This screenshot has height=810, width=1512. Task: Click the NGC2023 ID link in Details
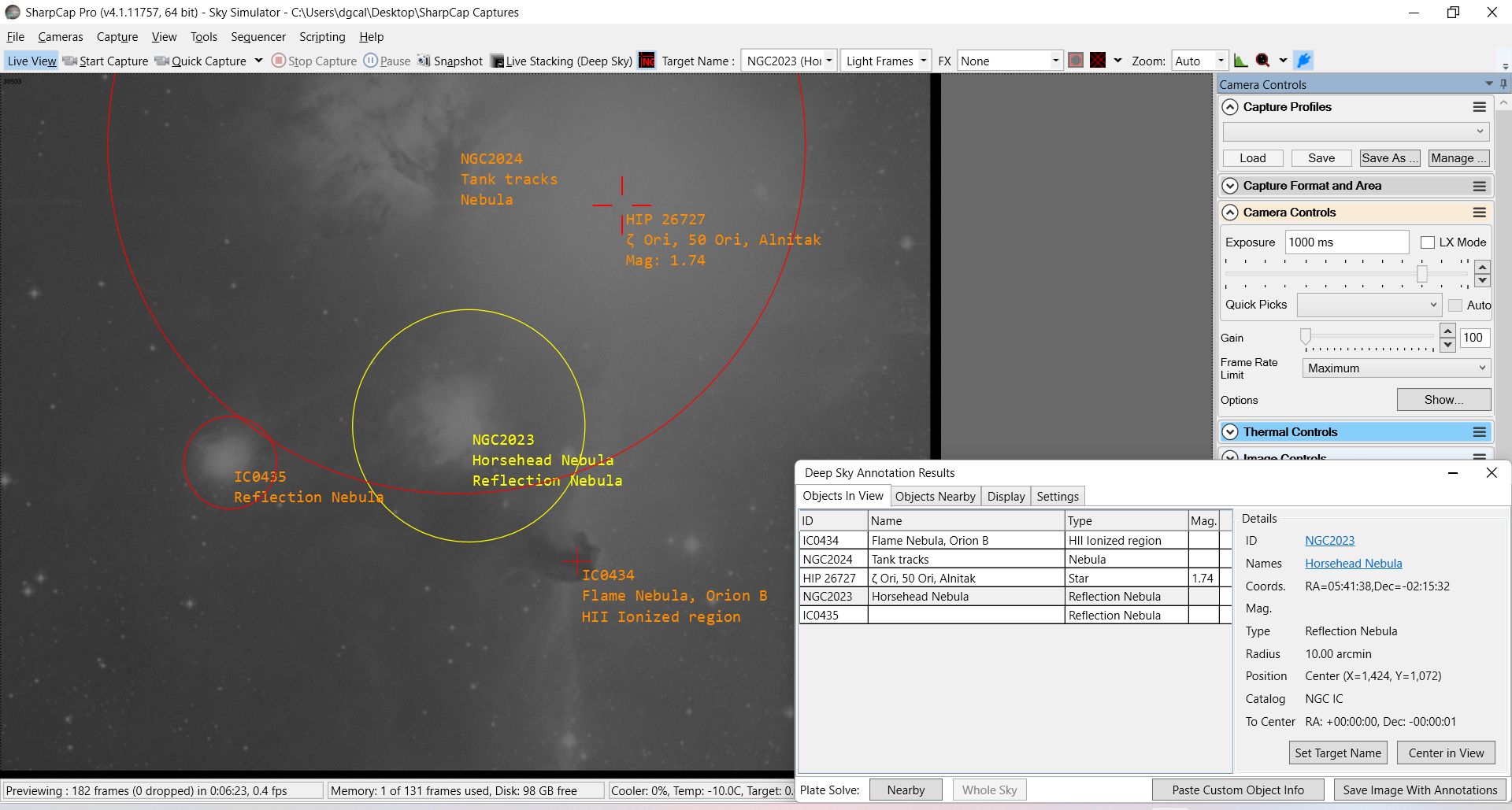pyautogui.click(x=1329, y=541)
